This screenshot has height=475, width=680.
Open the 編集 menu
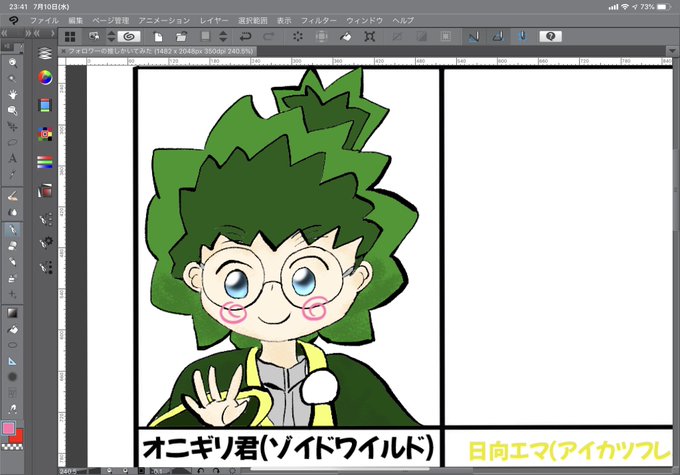point(75,20)
